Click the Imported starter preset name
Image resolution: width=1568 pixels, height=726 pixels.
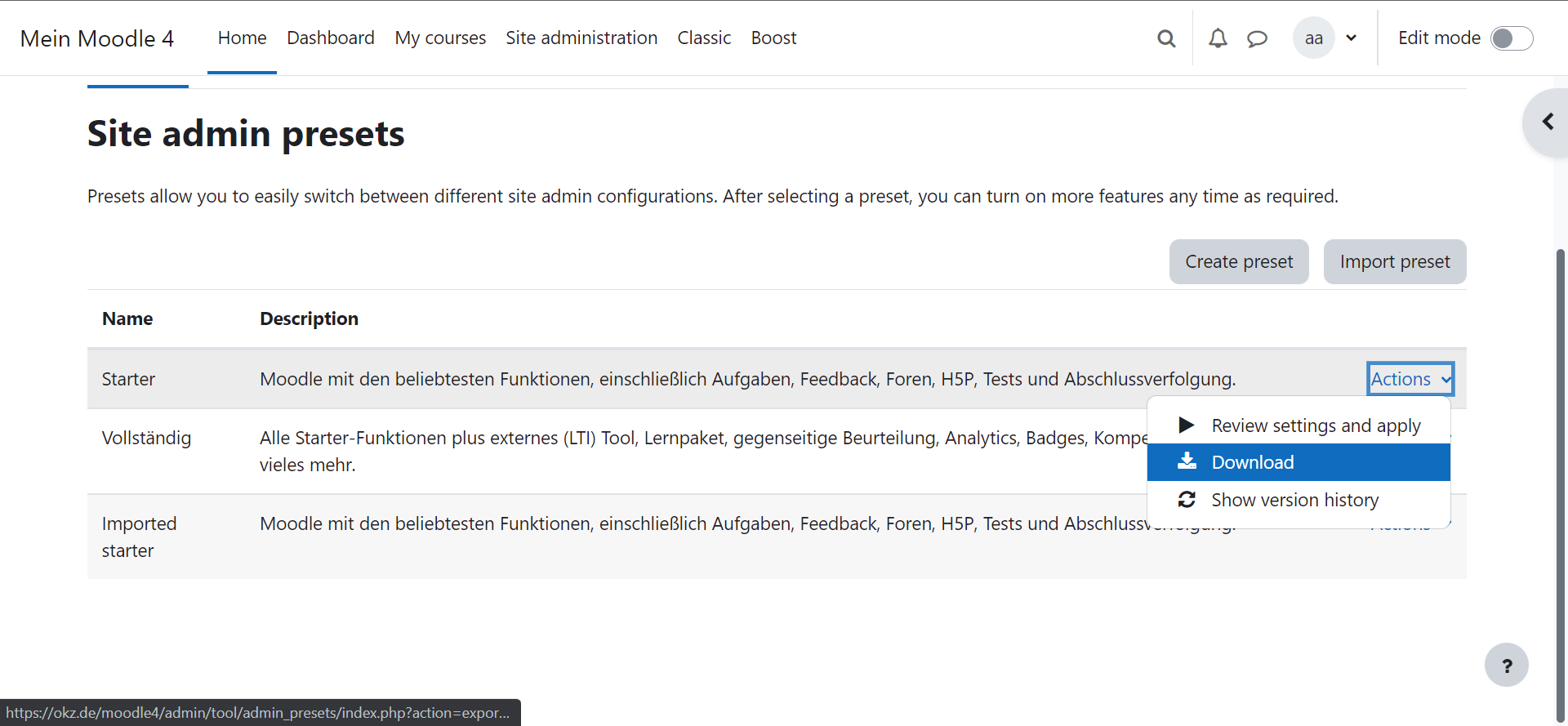[x=139, y=537]
